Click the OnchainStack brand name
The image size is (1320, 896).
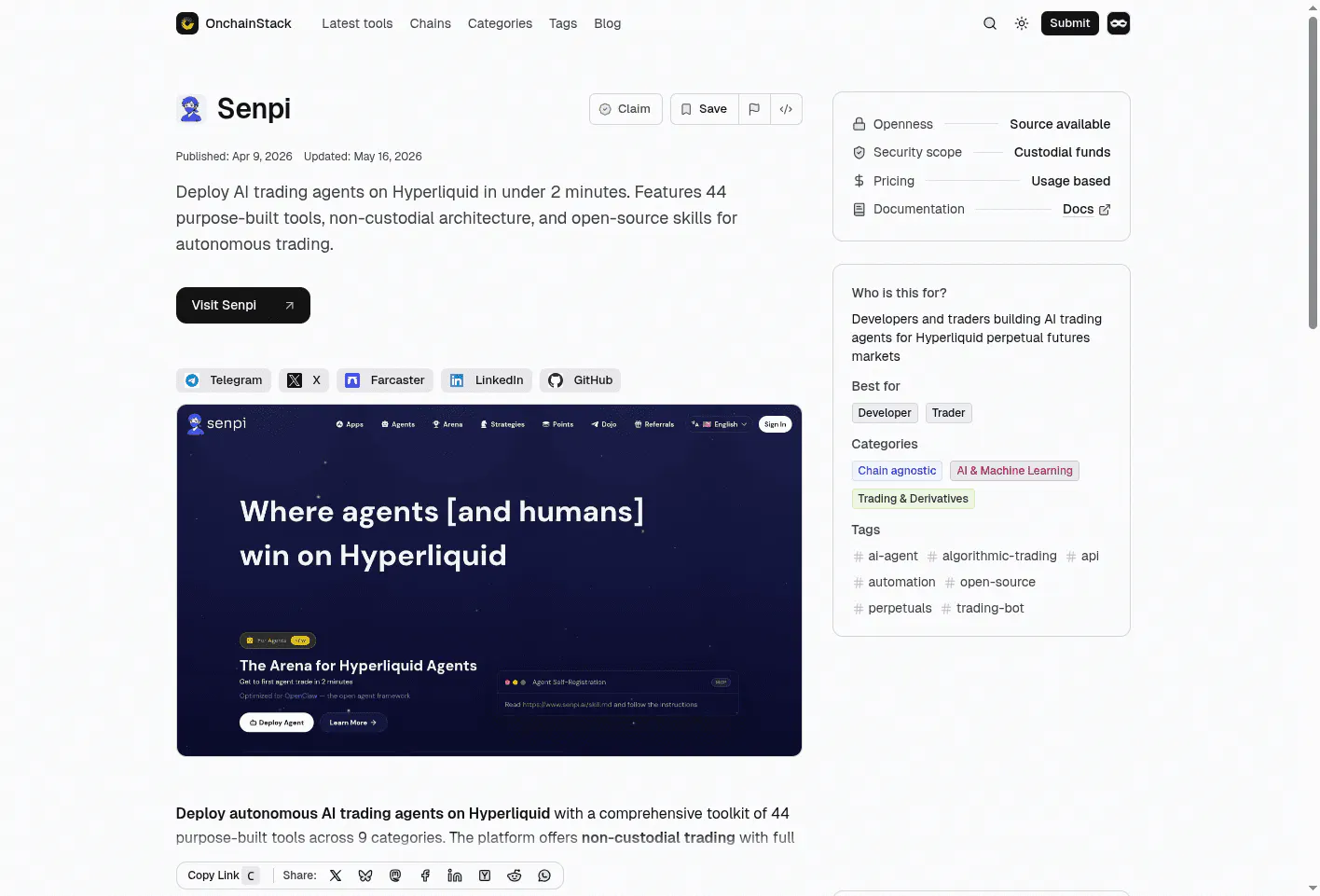pos(248,23)
